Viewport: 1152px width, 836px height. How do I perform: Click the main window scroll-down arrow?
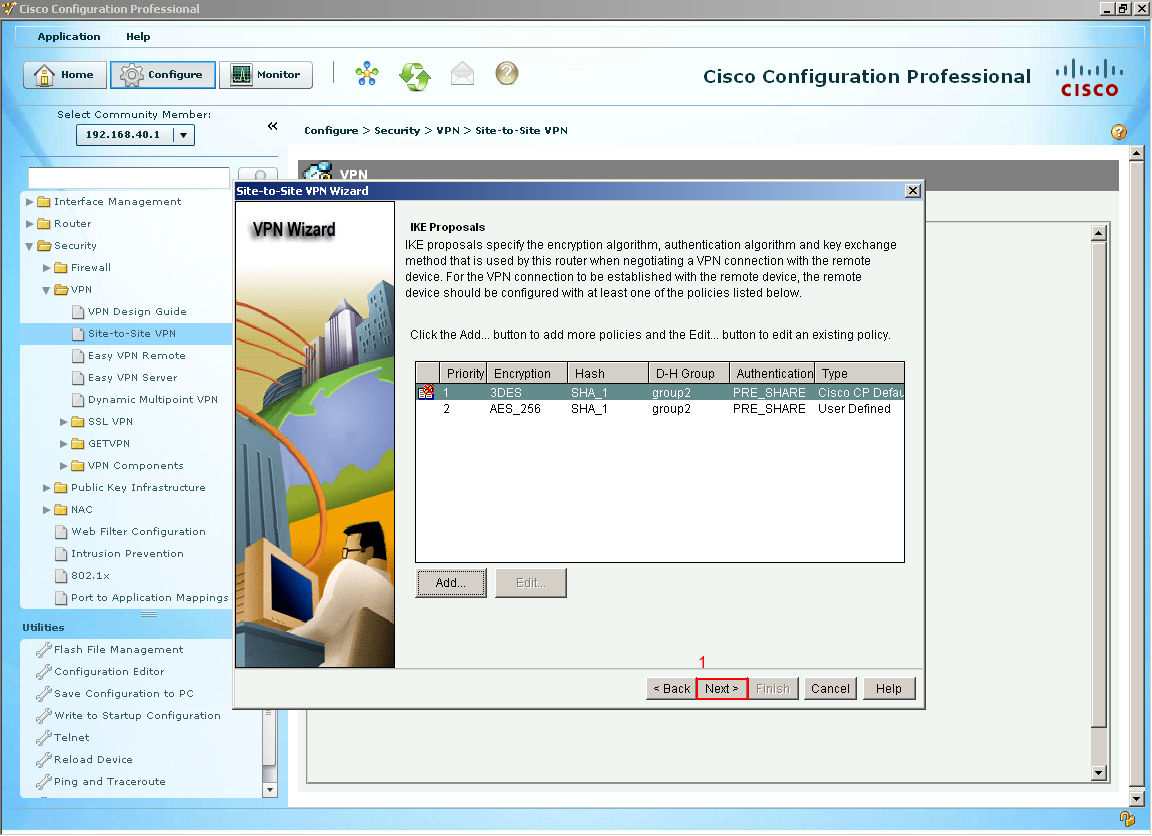pyautogui.click(x=1137, y=799)
